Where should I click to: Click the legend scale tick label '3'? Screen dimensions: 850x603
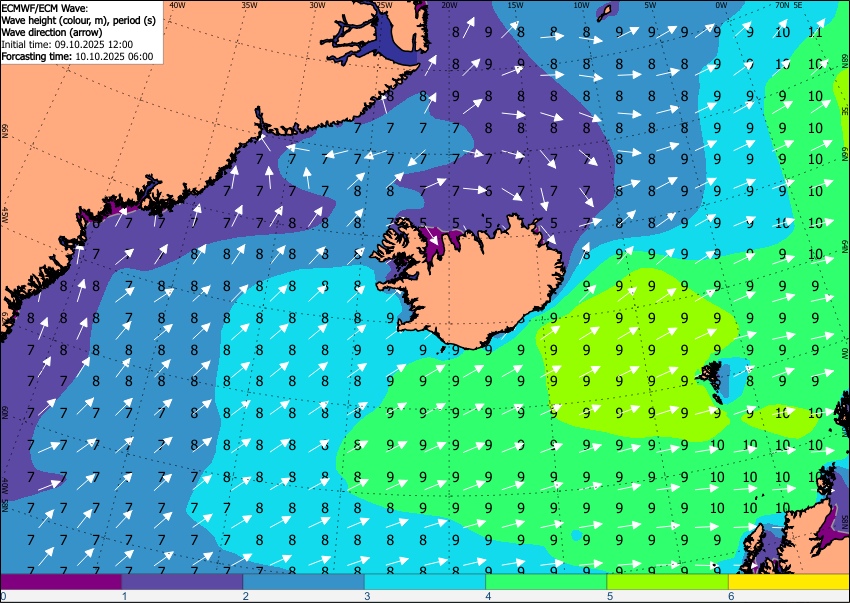click(x=367, y=596)
